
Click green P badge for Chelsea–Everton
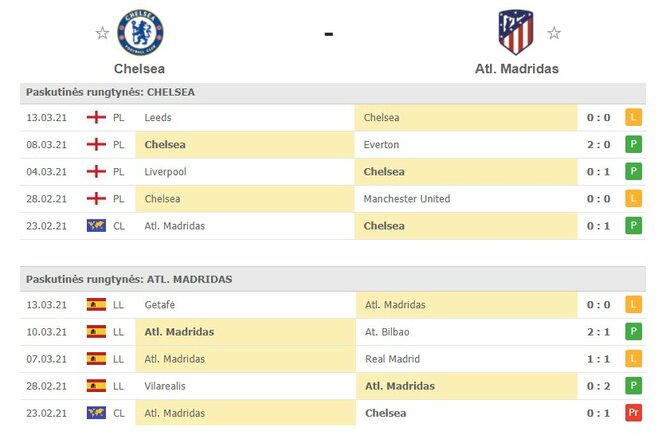633,145
